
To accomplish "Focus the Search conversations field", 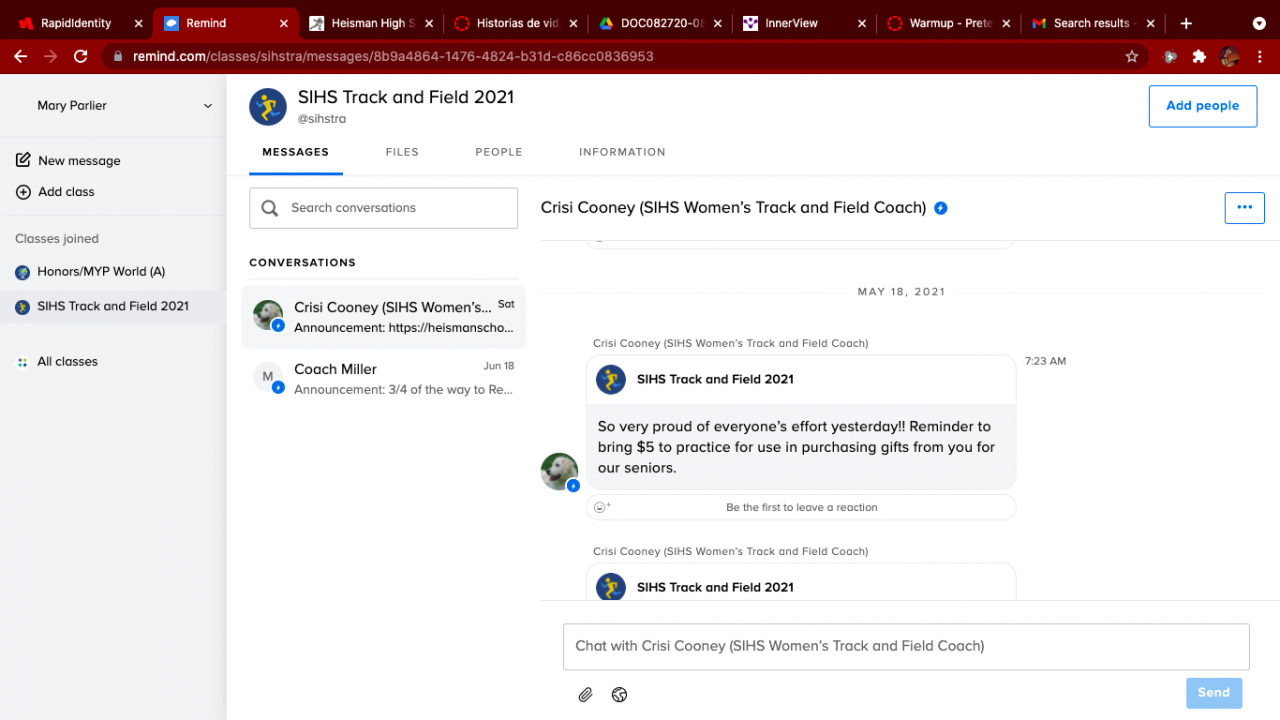I will (x=384, y=208).
